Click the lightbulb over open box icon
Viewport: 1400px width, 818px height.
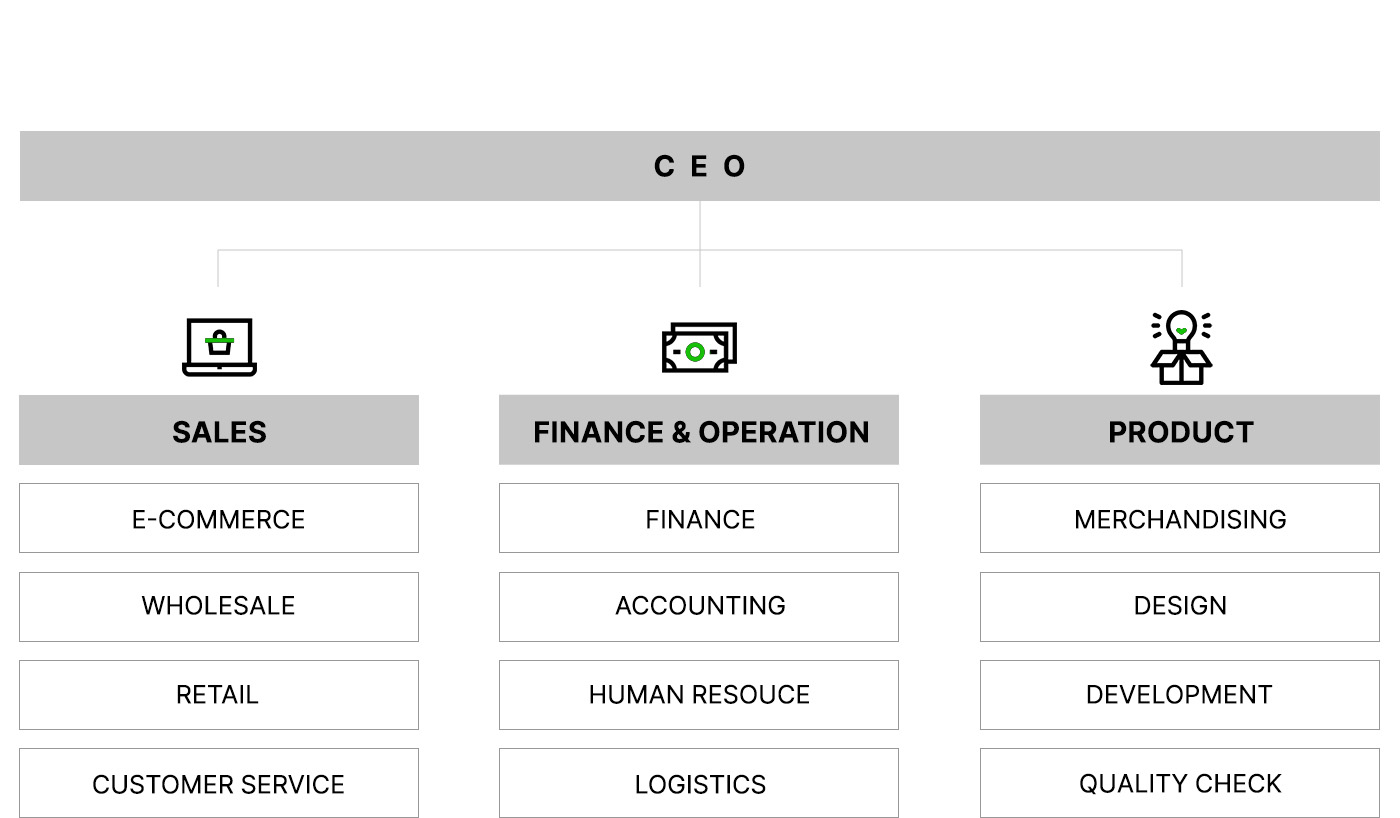point(1181,348)
